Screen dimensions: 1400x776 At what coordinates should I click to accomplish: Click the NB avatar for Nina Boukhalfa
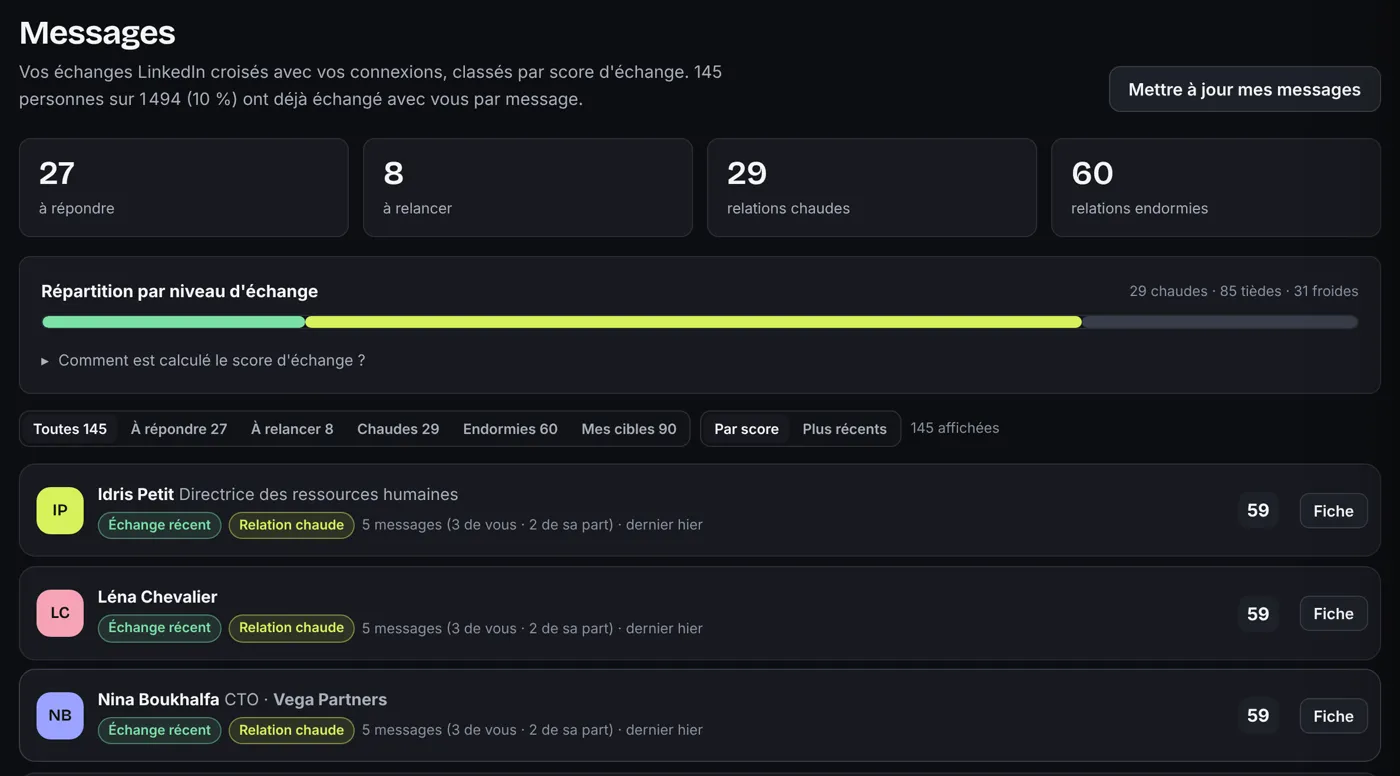click(x=60, y=716)
